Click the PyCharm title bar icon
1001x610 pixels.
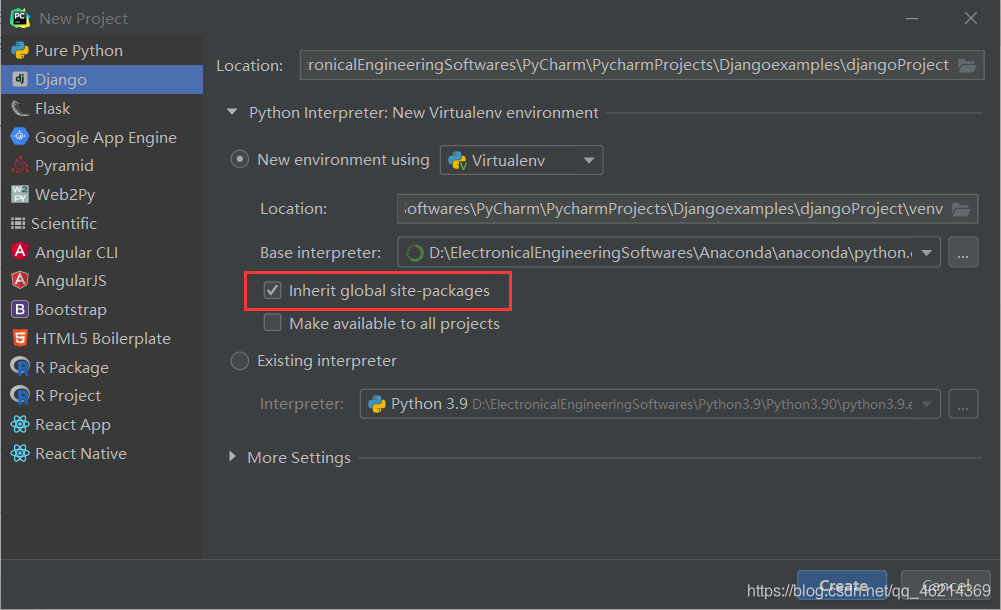pos(20,18)
